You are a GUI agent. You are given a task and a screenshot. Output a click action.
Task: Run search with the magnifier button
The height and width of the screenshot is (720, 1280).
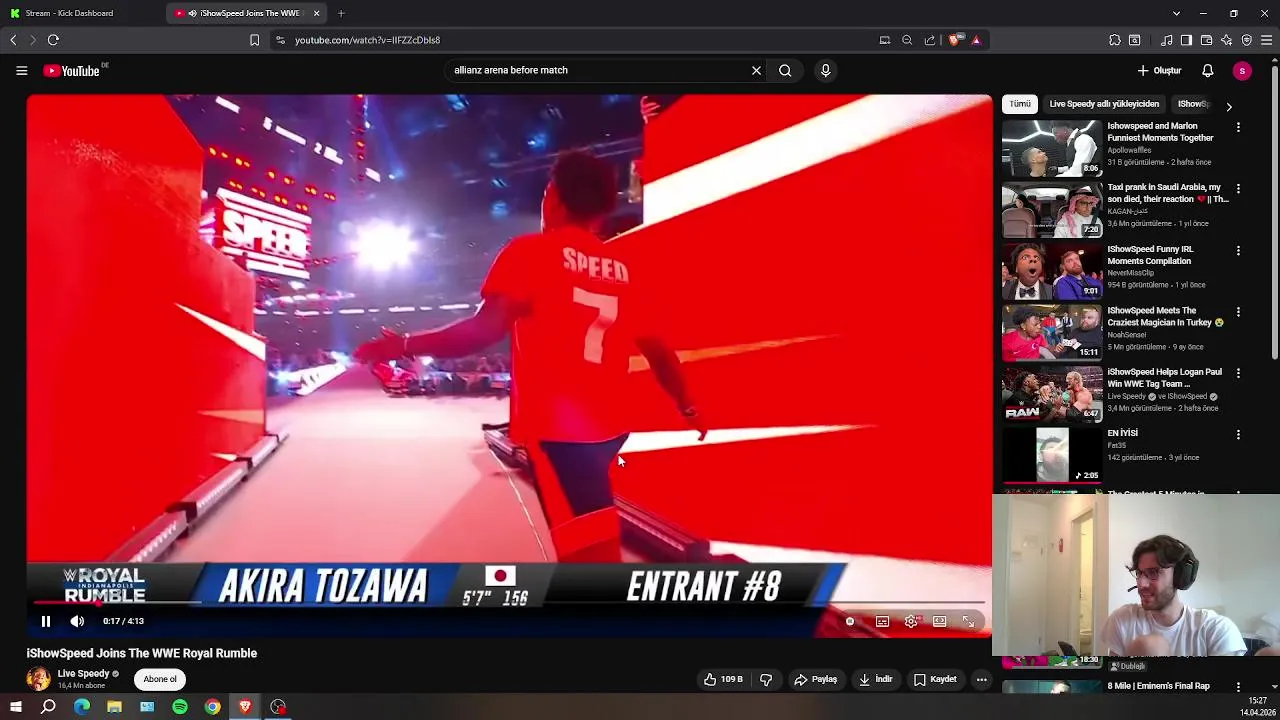click(x=785, y=70)
